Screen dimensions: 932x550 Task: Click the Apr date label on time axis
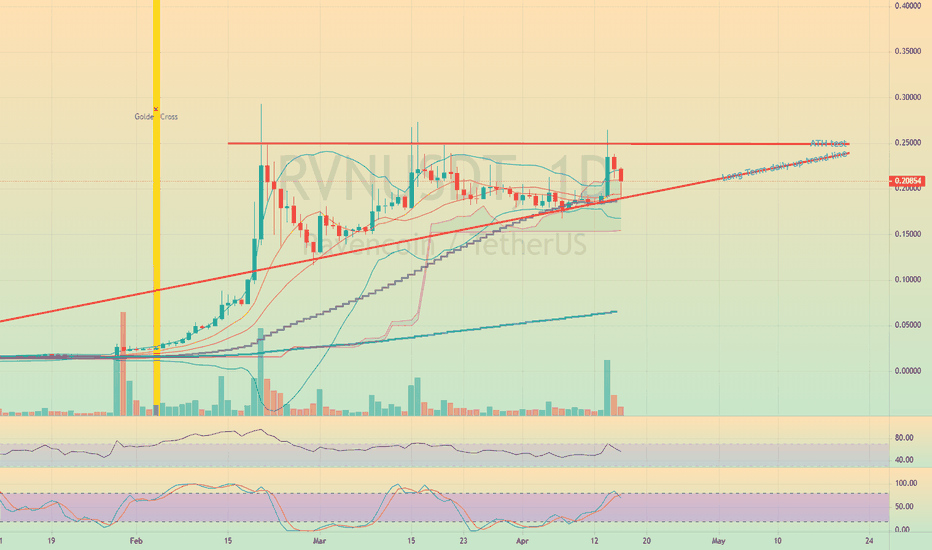click(522, 541)
